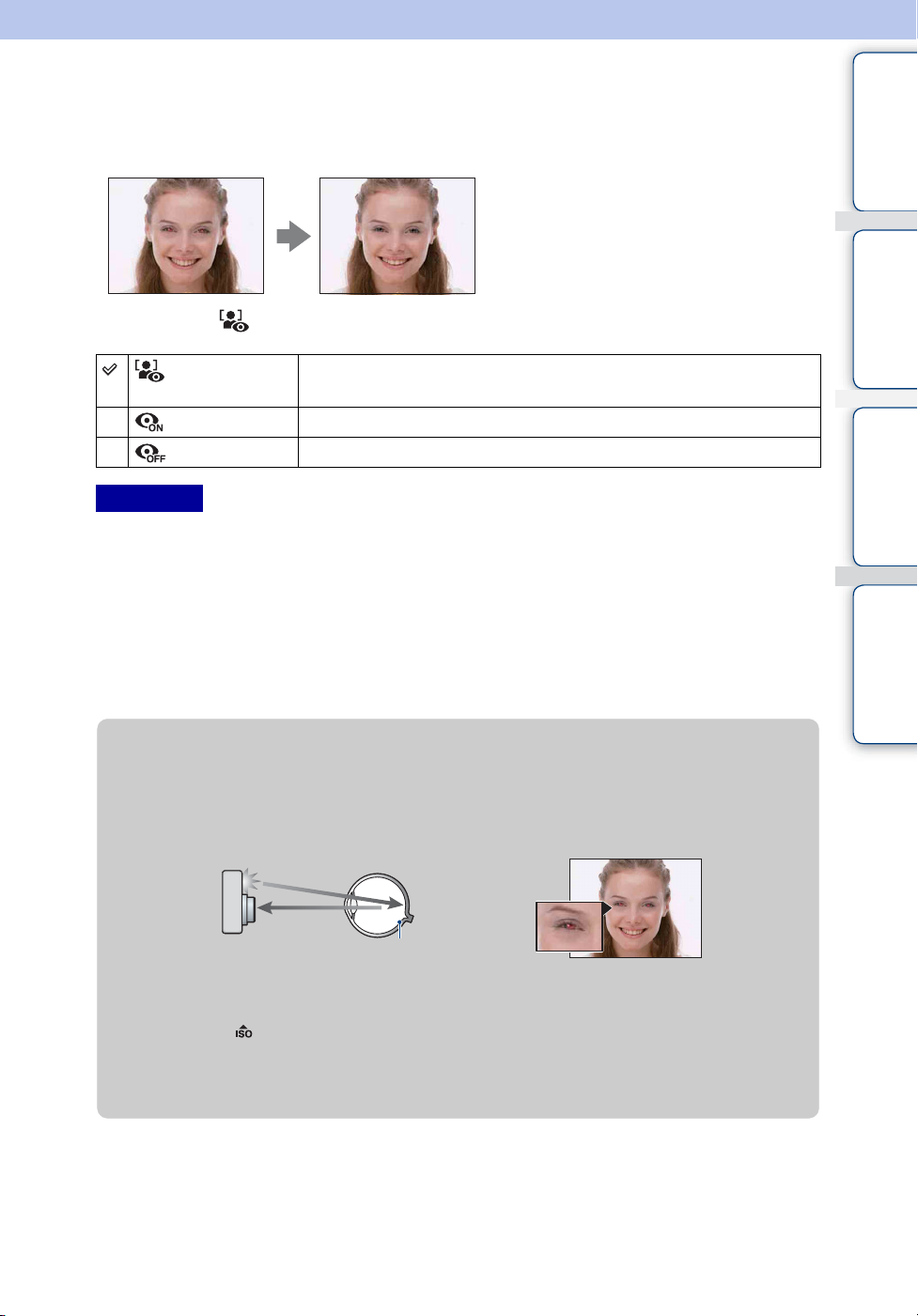Viewport: 918px width, 1316px height.
Task: Open the corrected portrait the arrow points to
Action: (397, 236)
